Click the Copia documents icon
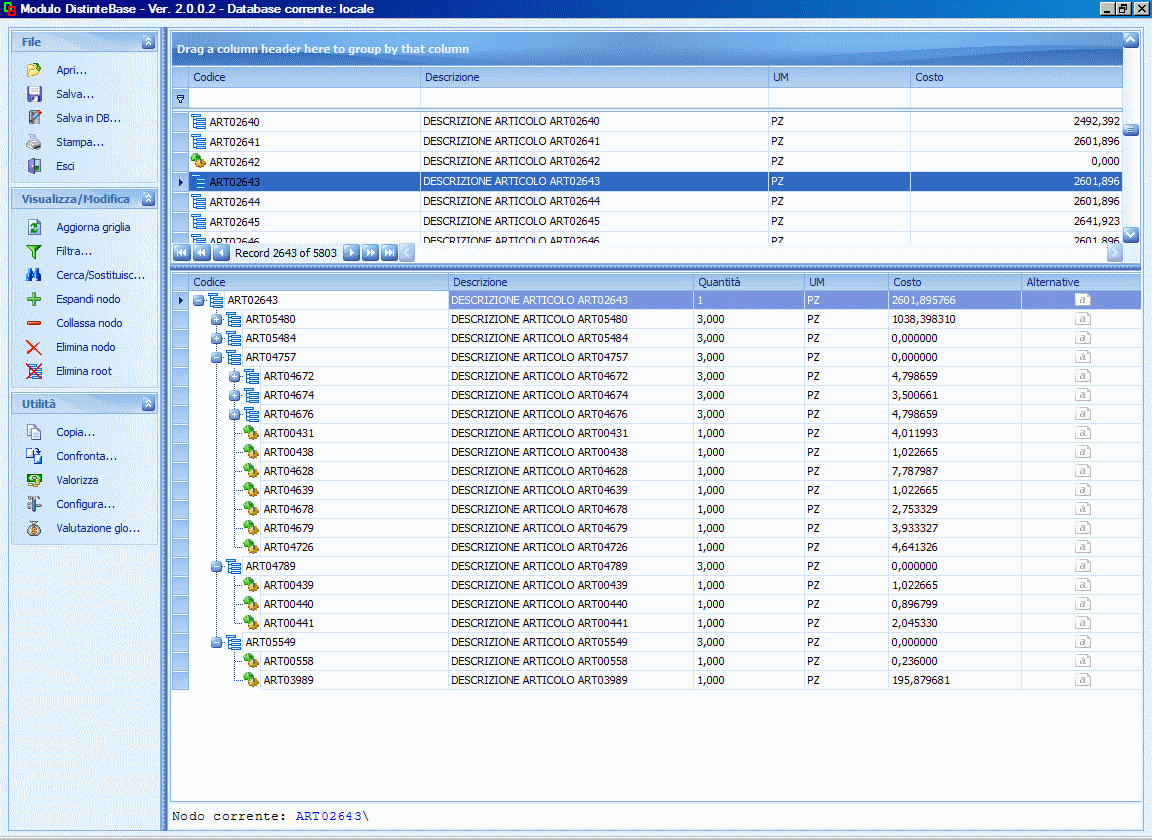1152x840 pixels. pos(34,432)
